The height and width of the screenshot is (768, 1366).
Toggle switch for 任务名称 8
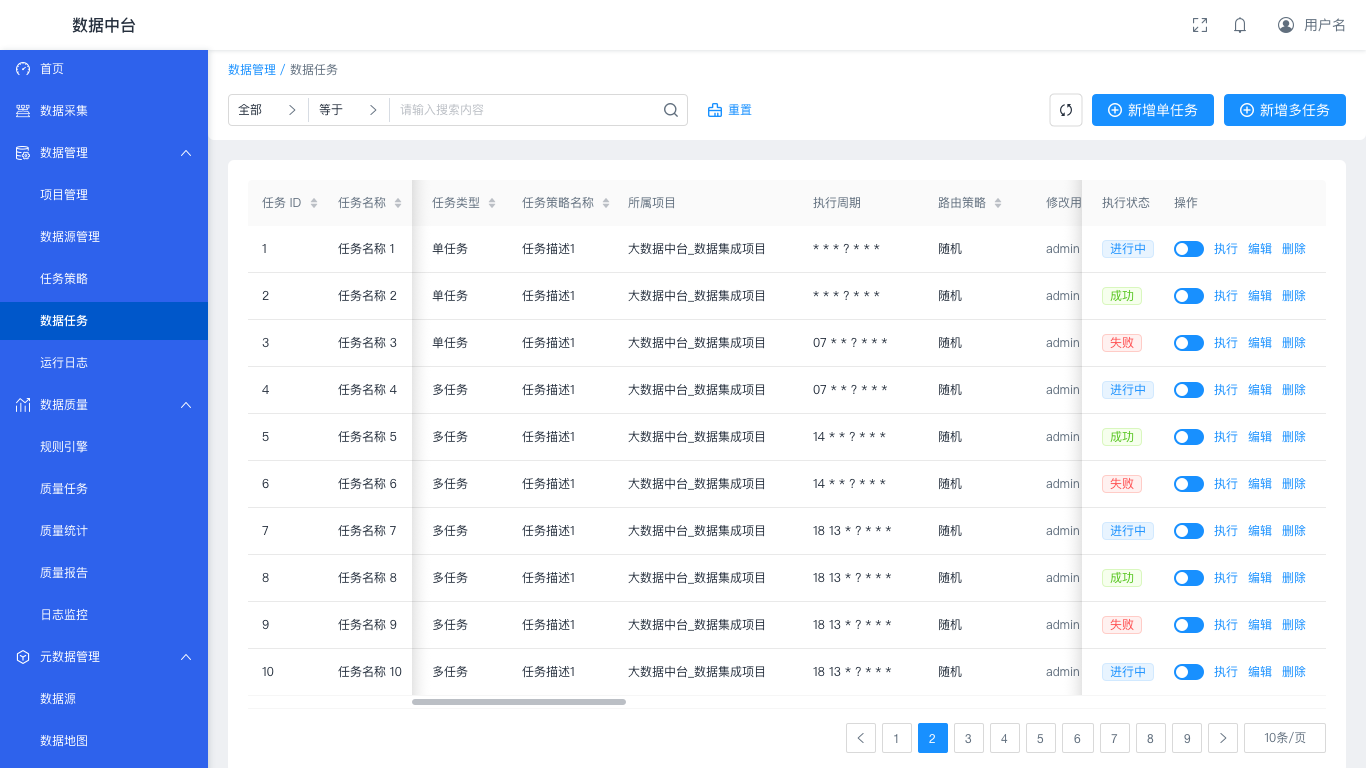1189,578
